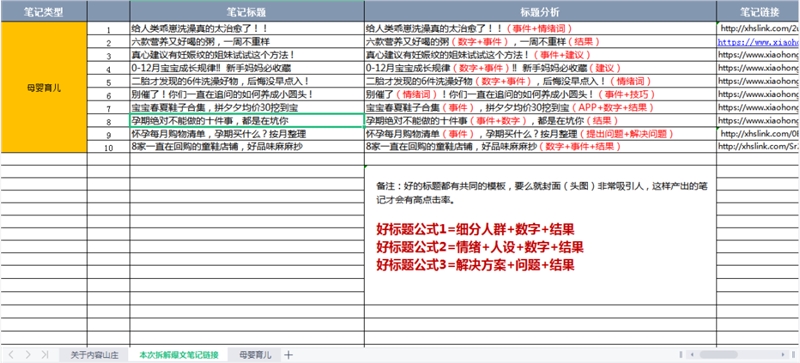Jump to last sheet arrow icon
The image size is (800, 363).
point(44,355)
